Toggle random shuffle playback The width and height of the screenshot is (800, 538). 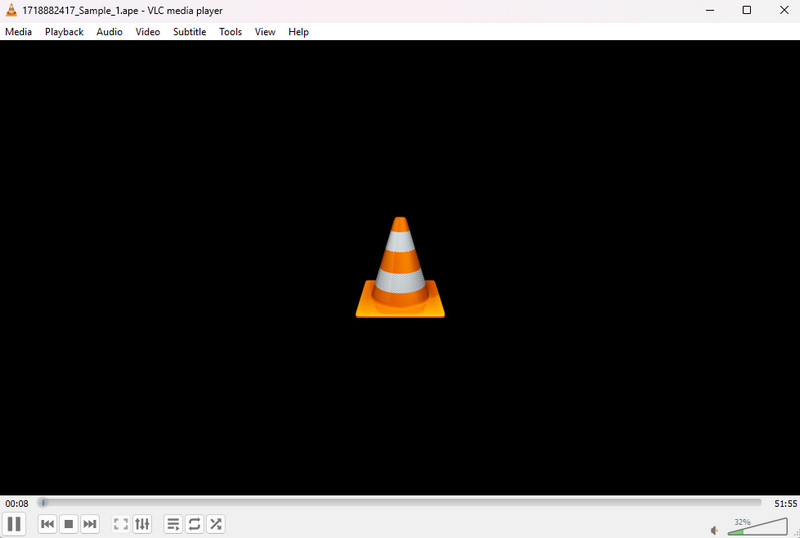(x=216, y=524)
